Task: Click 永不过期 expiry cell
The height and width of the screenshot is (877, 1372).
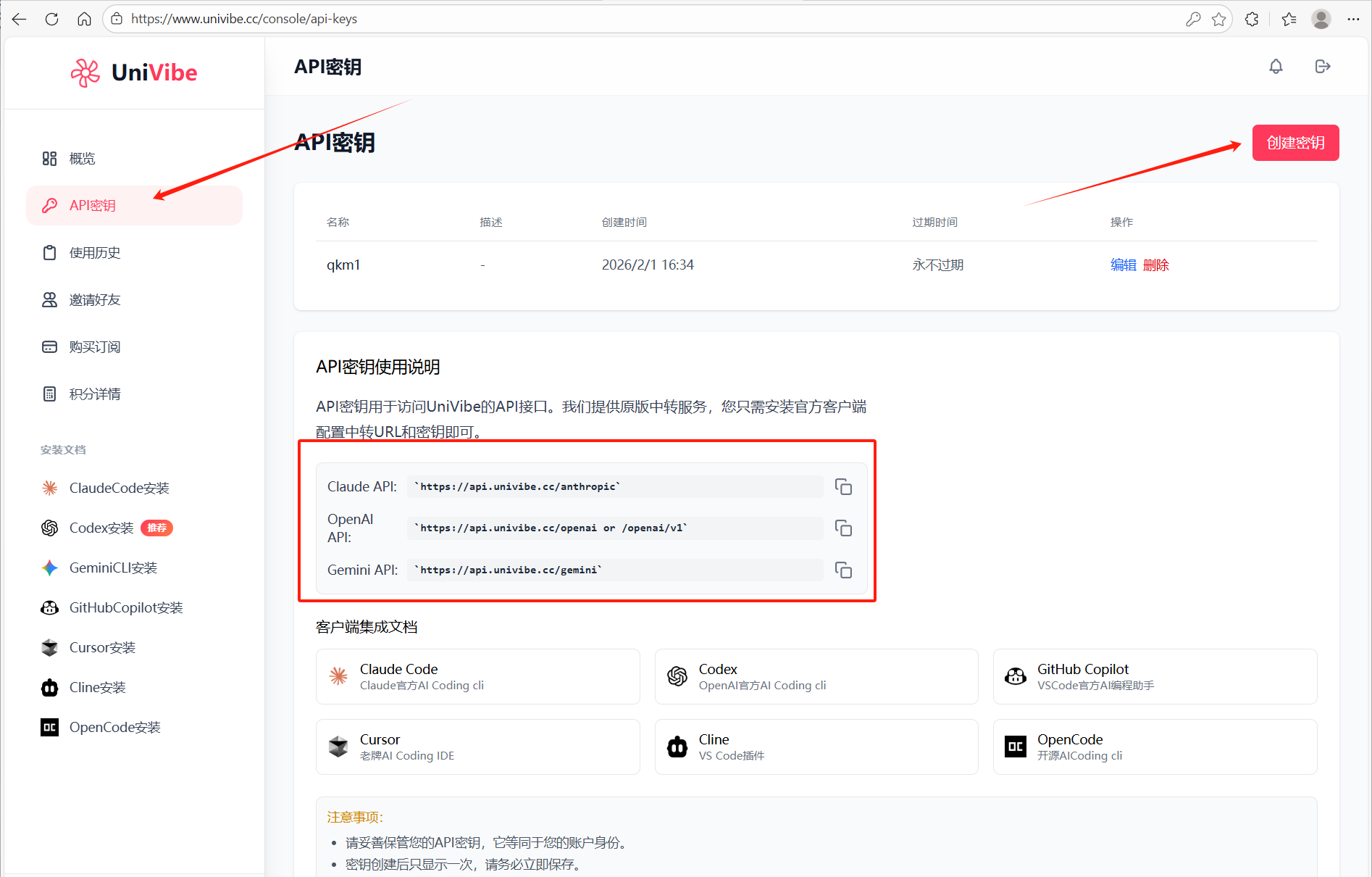Action: pos(937,265)
